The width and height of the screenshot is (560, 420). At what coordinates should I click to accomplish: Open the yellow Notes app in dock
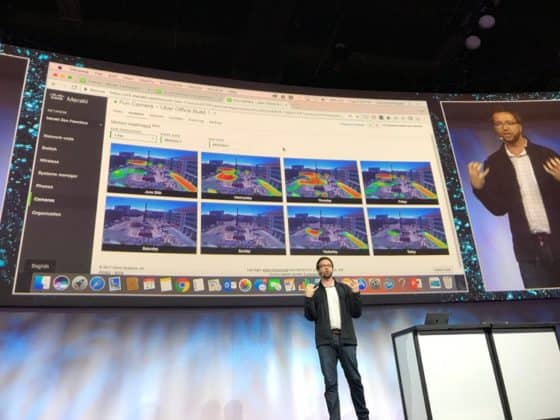click(x=166, y=285)
